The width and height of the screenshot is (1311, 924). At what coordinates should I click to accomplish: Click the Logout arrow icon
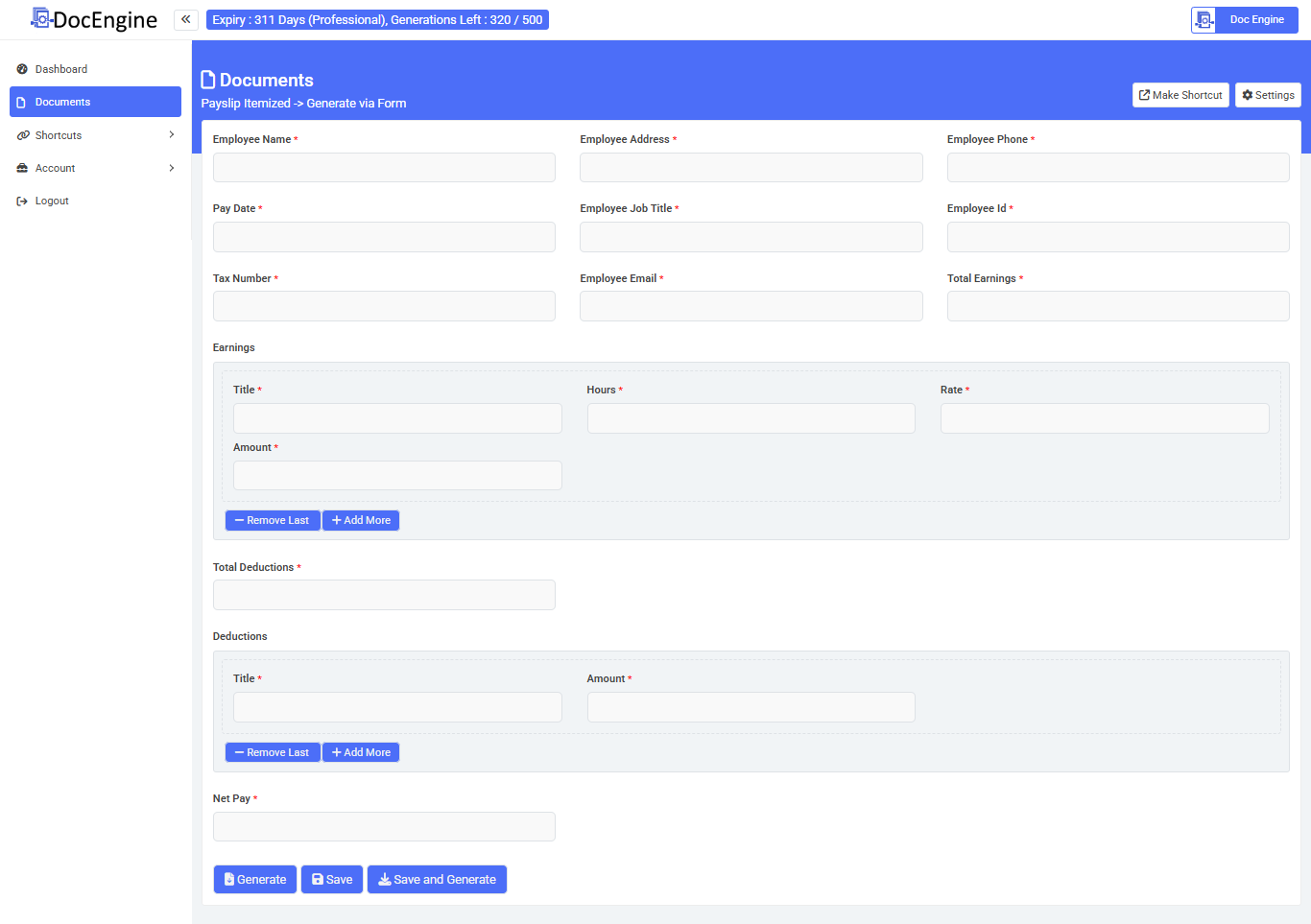coord(22,201)
